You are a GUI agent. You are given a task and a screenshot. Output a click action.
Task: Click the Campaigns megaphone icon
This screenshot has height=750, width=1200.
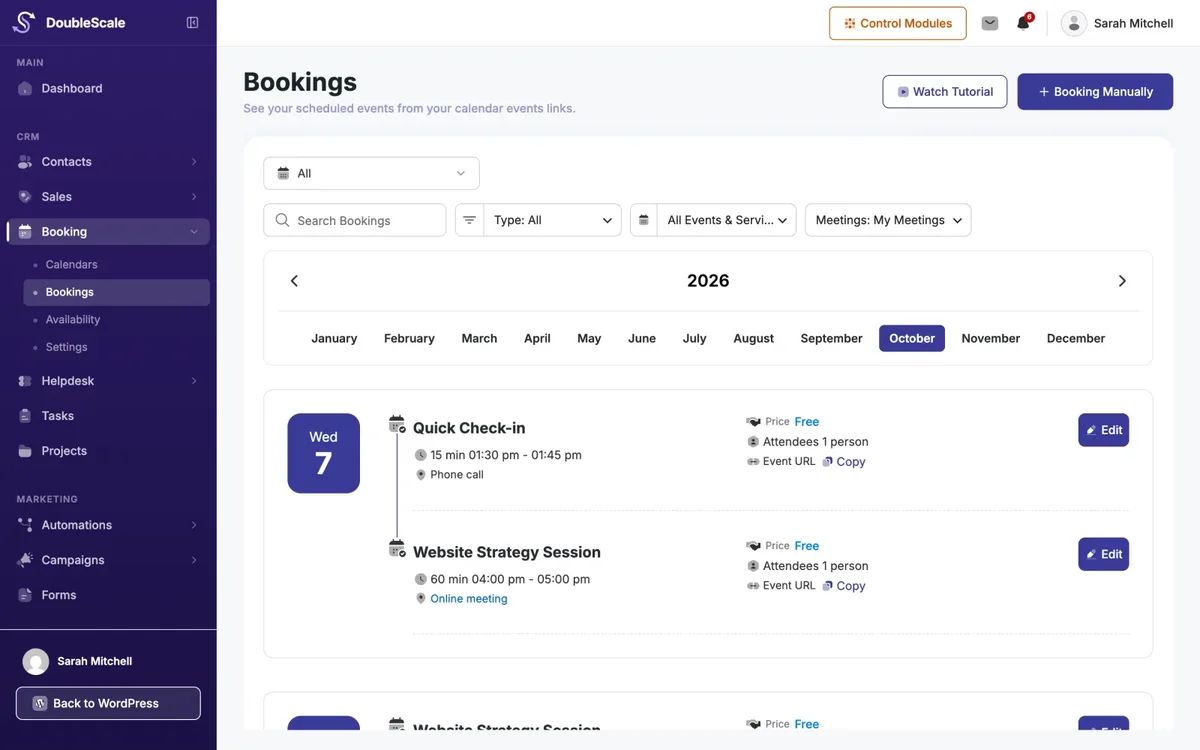(25, 560)
